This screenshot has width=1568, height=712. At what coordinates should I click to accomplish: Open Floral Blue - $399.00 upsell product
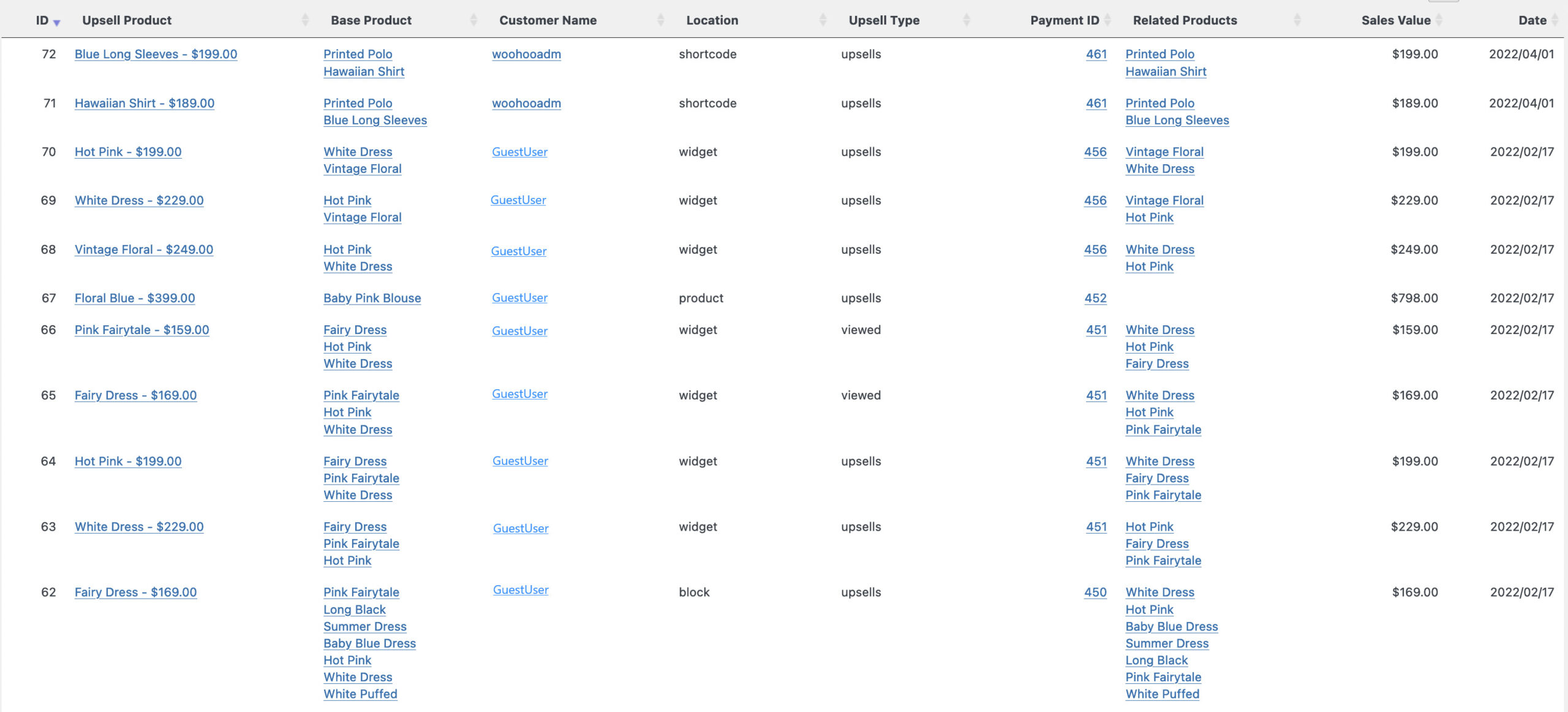pos(135,298)
